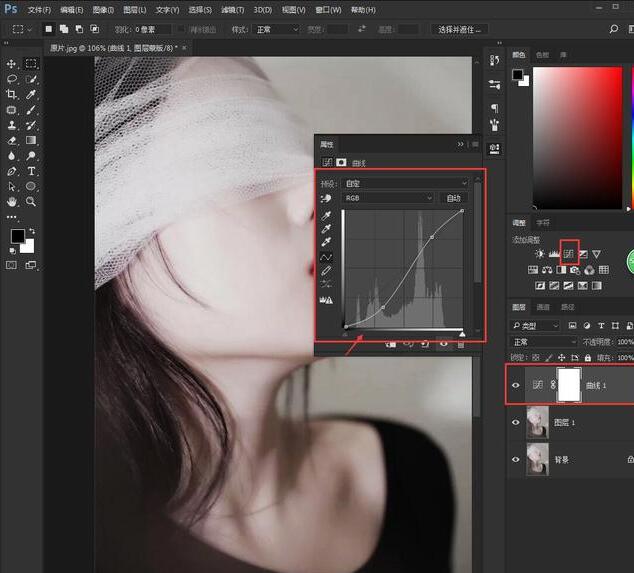Select the Horizontal Type tool

[x=31, y=171]
